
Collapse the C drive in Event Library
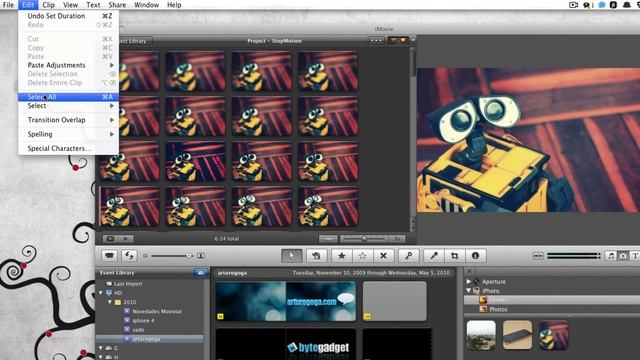[x=101, y=348]
